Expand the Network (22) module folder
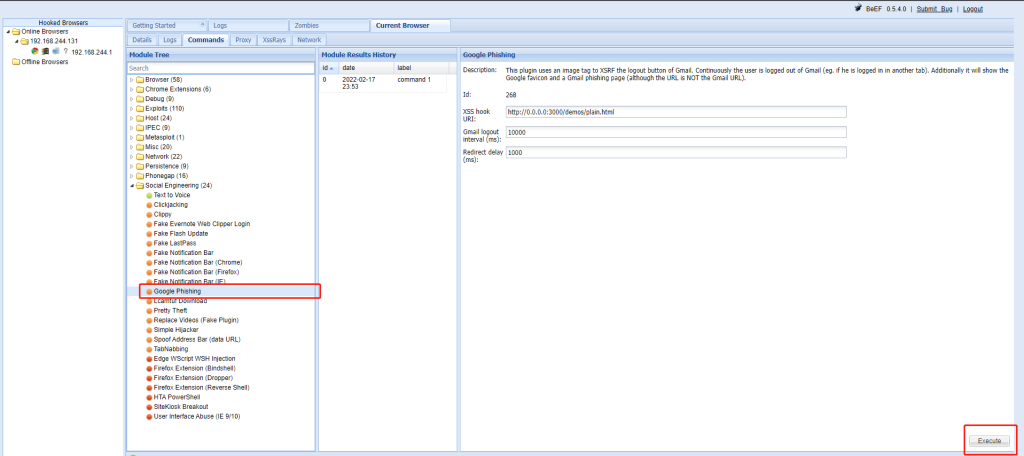1024x456 pixels. [x=131, y=157]
